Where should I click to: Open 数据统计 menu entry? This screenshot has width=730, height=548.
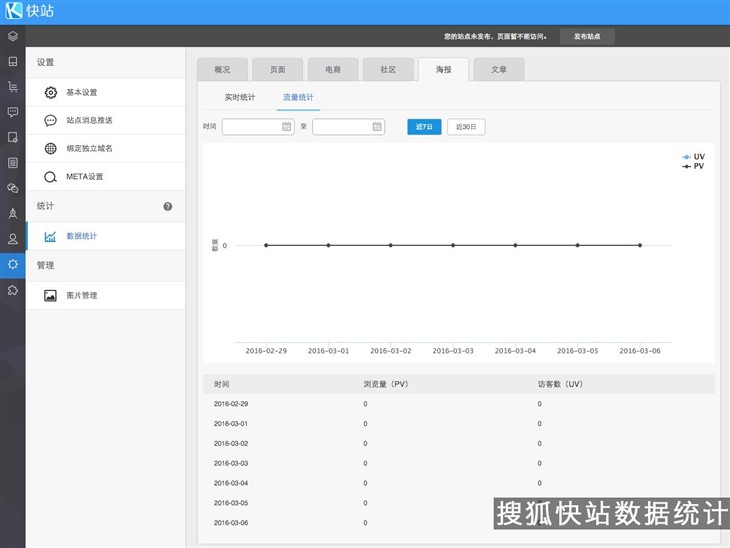pos(106,237)
